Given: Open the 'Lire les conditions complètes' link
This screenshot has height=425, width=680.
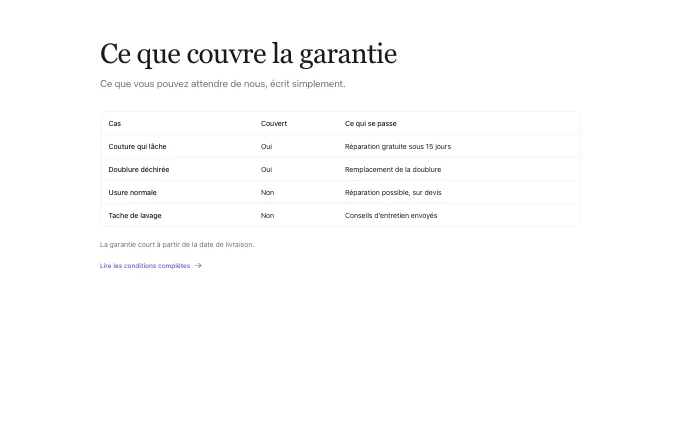Looking at the screenshot, I should pos(150,265).
